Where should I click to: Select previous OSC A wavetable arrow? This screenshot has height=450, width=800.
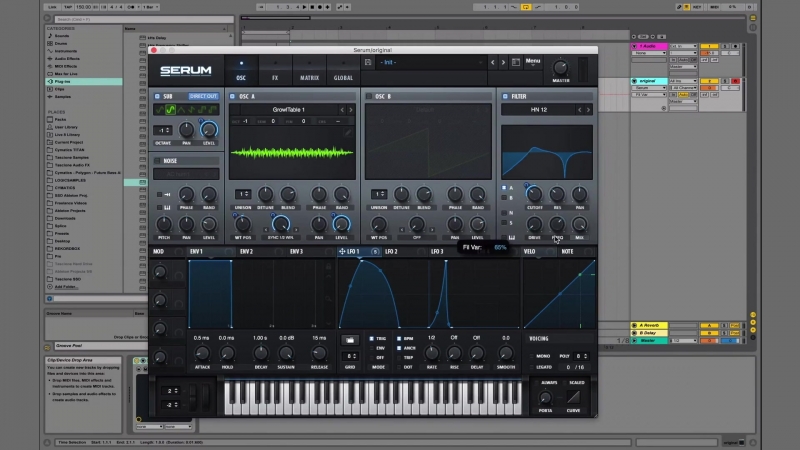click(342, 110)
